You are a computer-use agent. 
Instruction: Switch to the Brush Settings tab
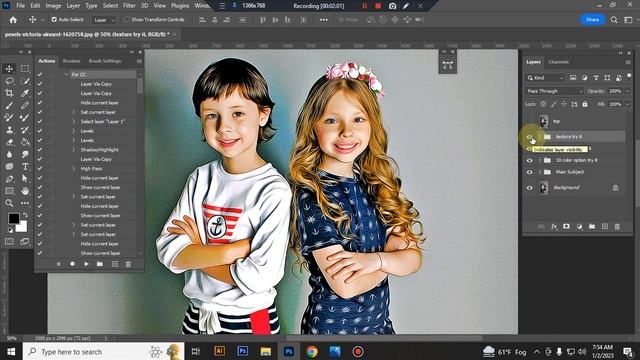tap(105, 61)
